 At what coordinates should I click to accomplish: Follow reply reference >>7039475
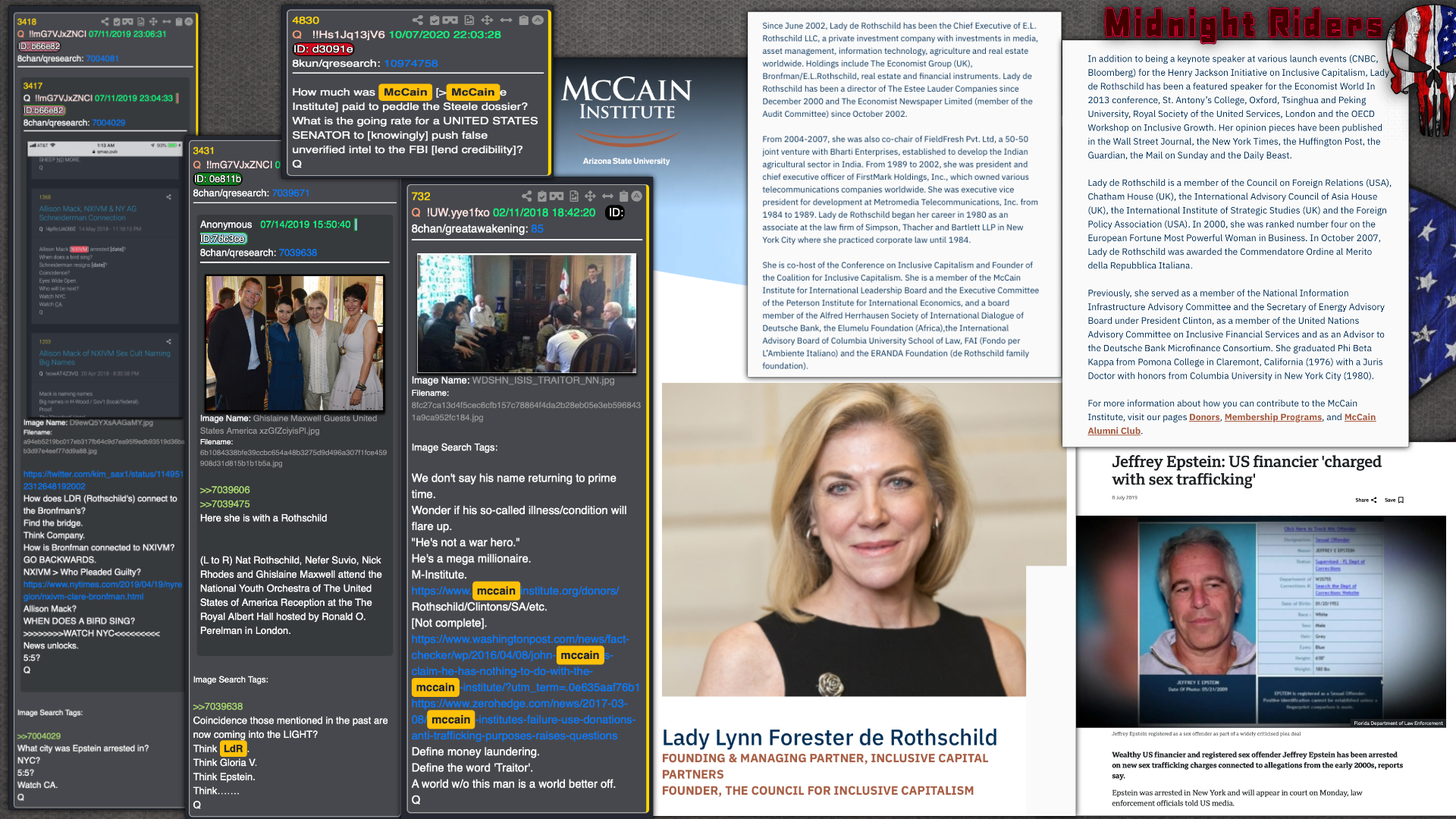224,504
